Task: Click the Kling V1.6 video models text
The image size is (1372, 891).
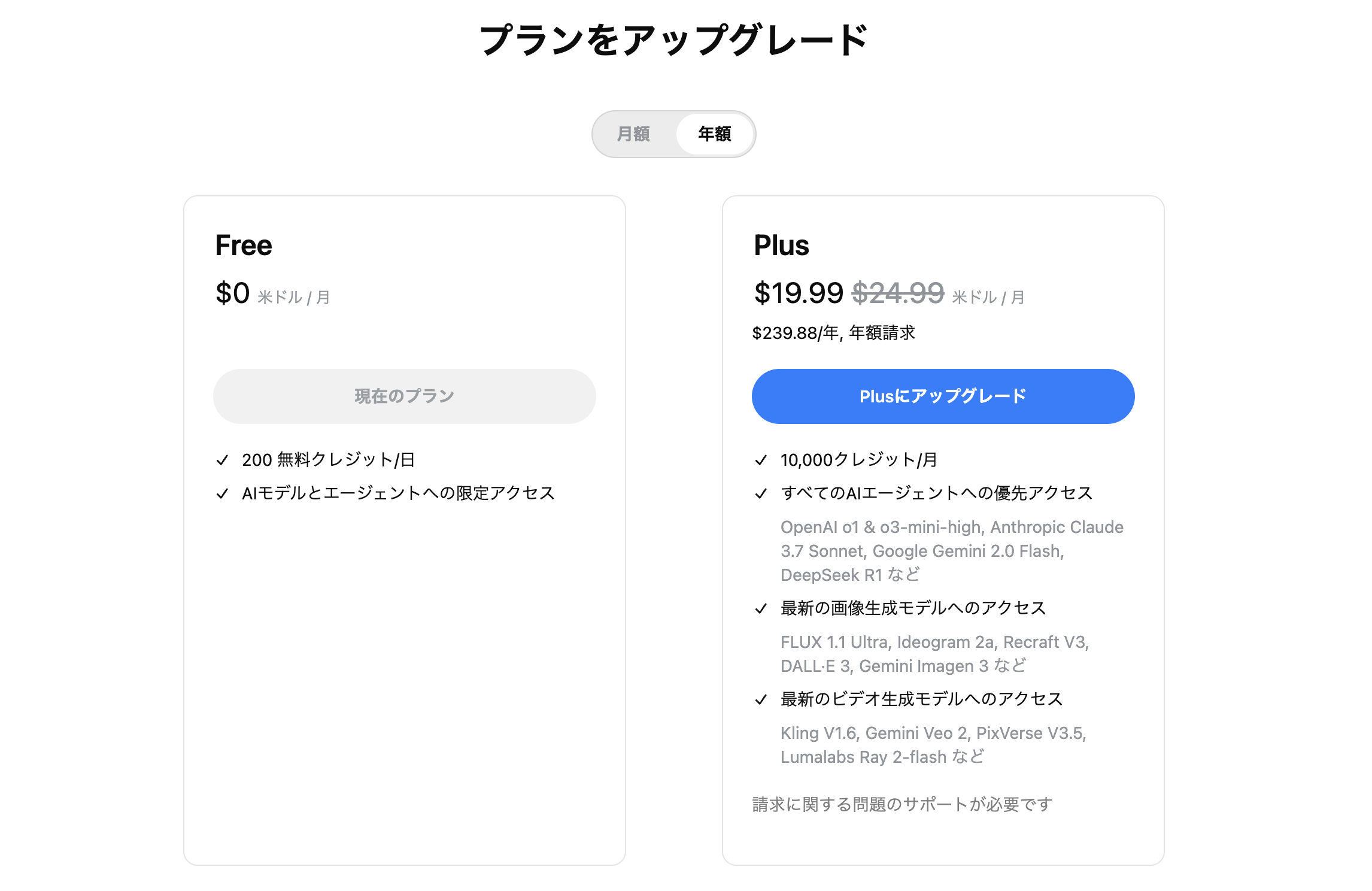Action: point(933,745)
